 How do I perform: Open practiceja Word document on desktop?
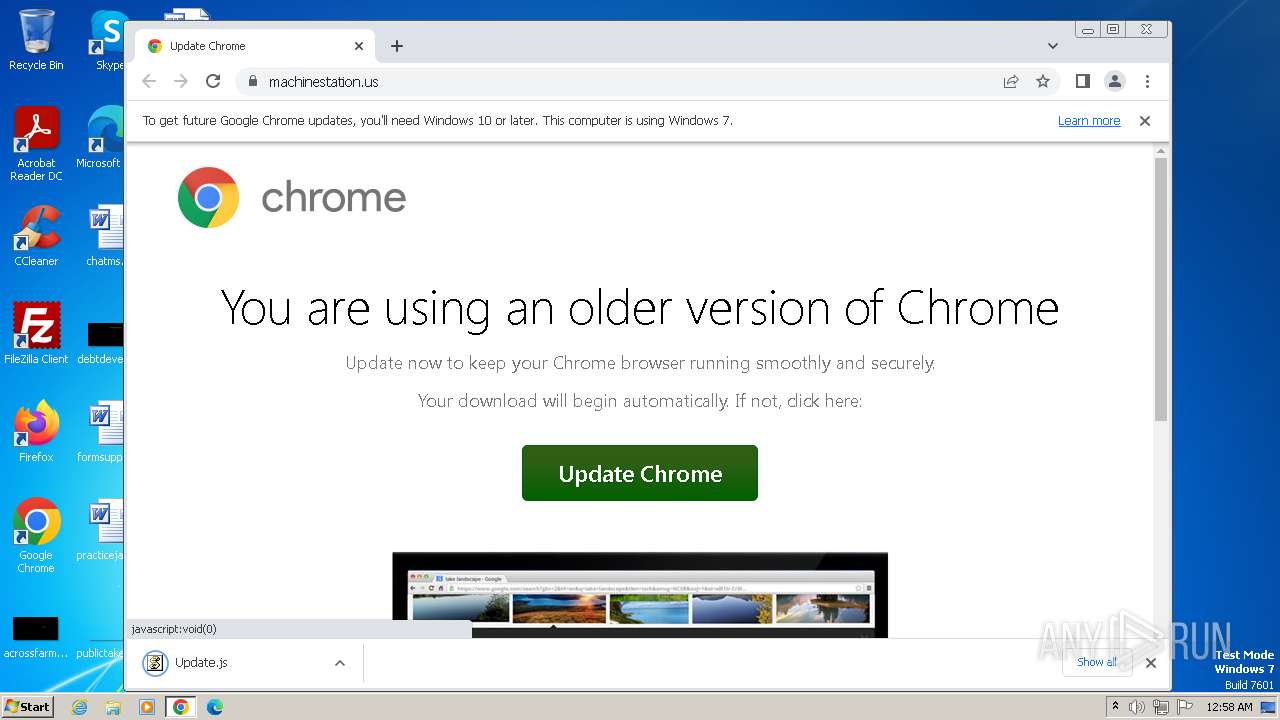100,530
